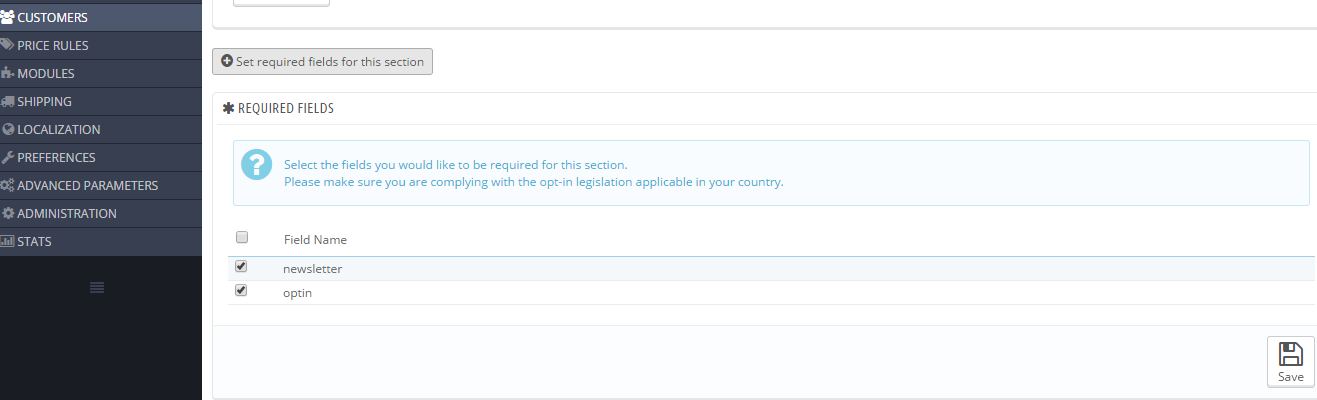The height and width of the screenshot is (400, 1317).
Task: Click the Price Rules tag icon
Action: (8, 45)
